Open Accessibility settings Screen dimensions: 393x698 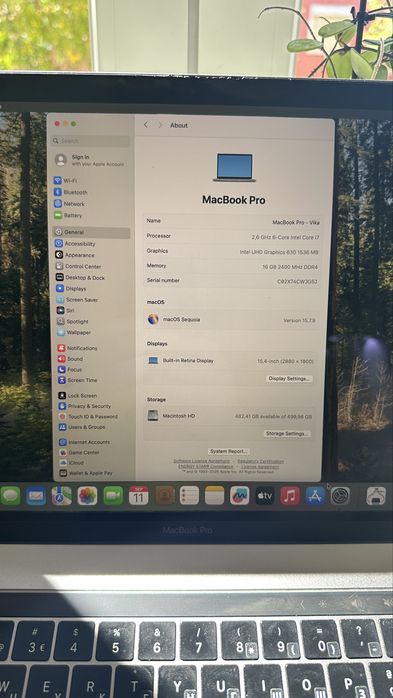75,244
